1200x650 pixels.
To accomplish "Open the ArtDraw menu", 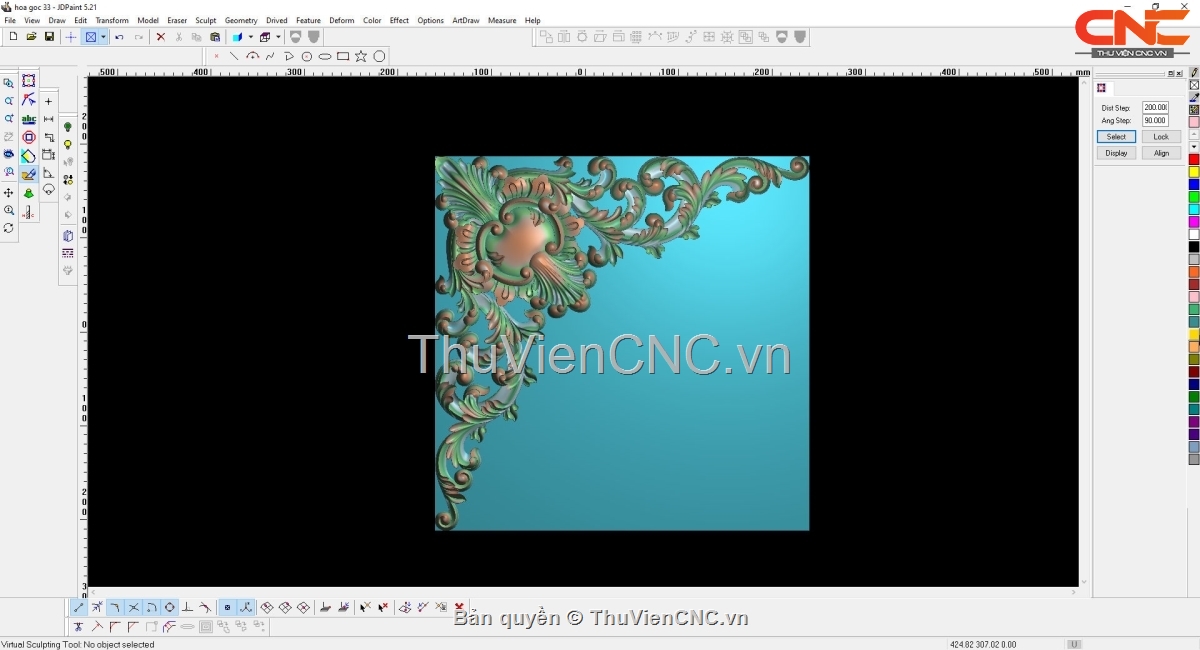I will (x=465, y=20).
